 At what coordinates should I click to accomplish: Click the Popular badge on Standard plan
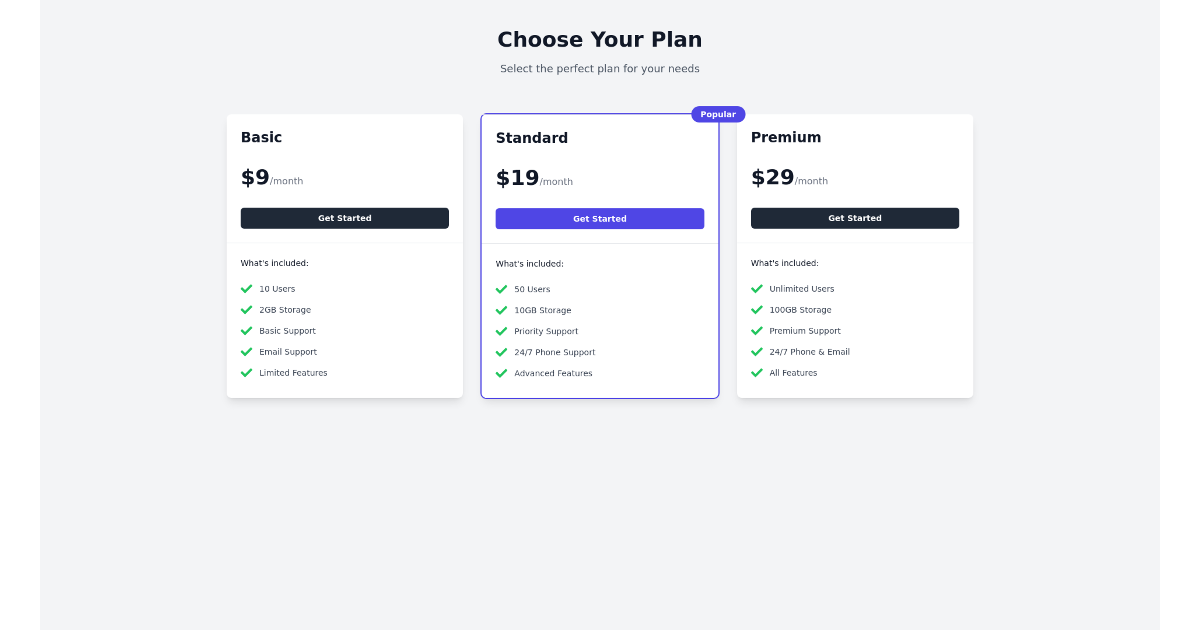pyautogui.click(x=718, y=114)
